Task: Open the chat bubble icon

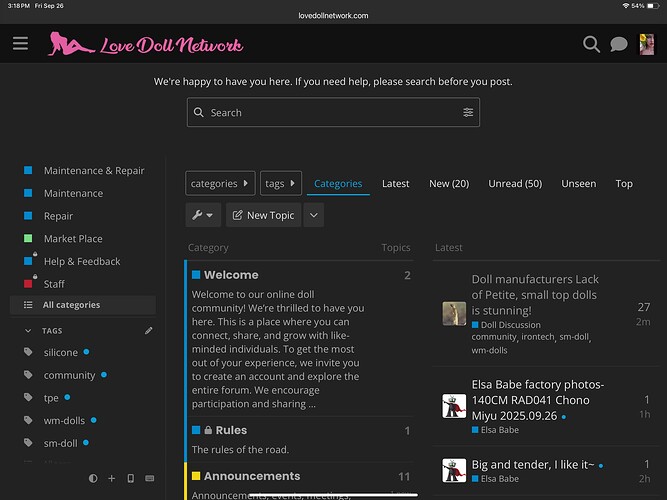Action: [619, 44]
